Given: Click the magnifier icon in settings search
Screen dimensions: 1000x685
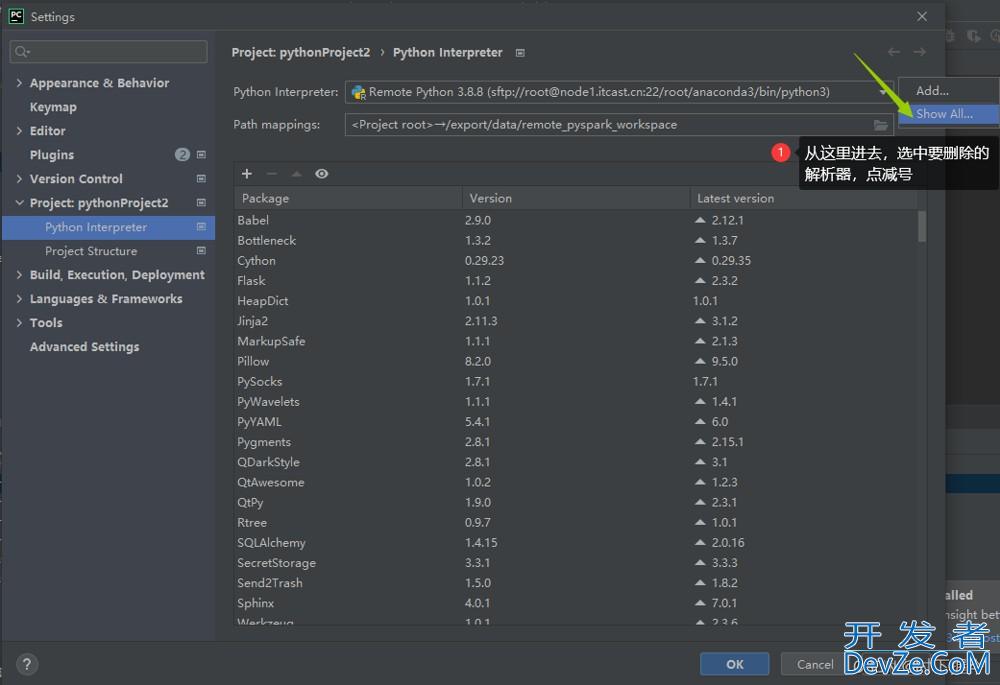Looking at the screenshot, I should click(22, 52).
